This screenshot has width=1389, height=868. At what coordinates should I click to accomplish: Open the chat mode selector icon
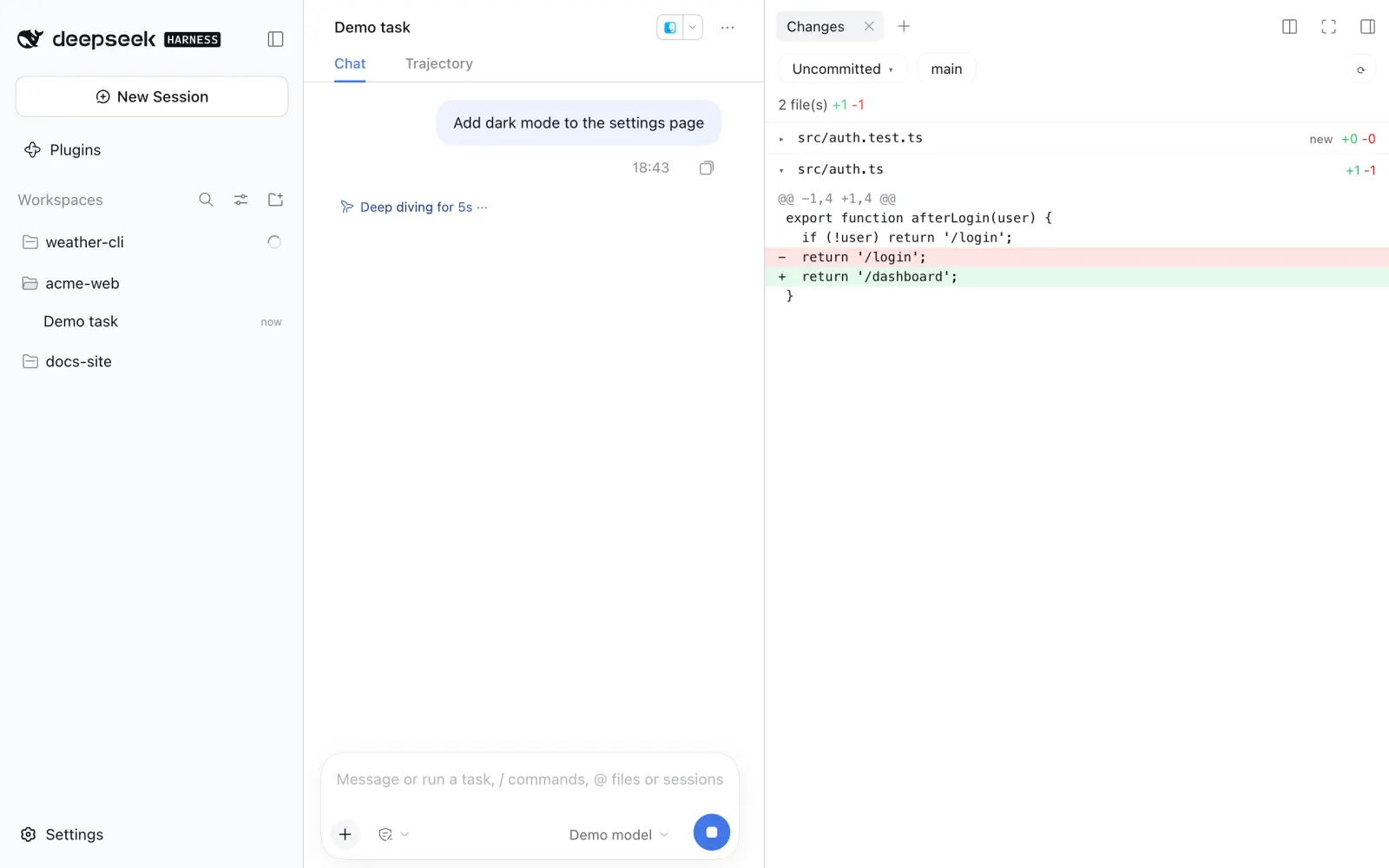[x=393, y=834]
